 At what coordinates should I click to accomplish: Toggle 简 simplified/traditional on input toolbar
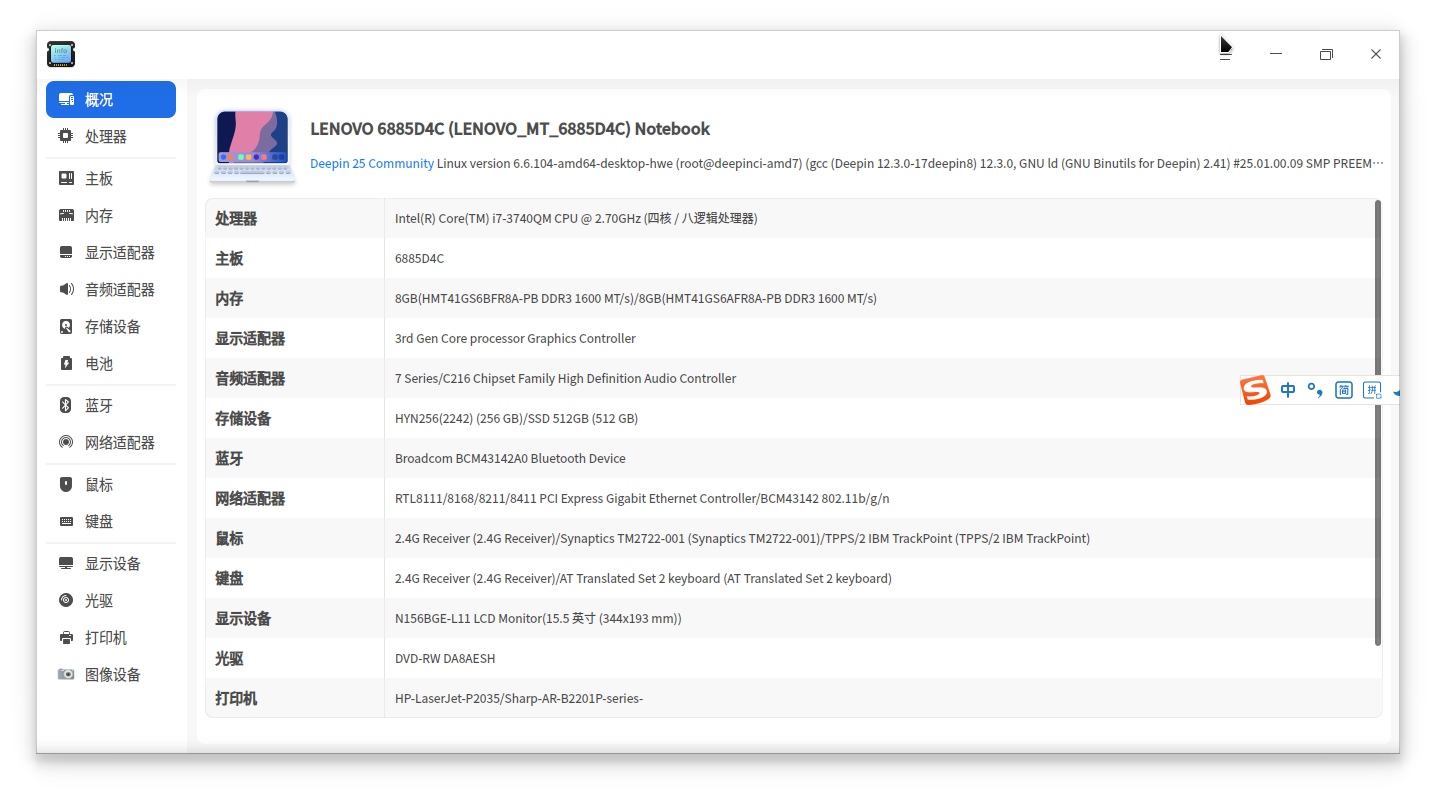tap(1344, 390)
